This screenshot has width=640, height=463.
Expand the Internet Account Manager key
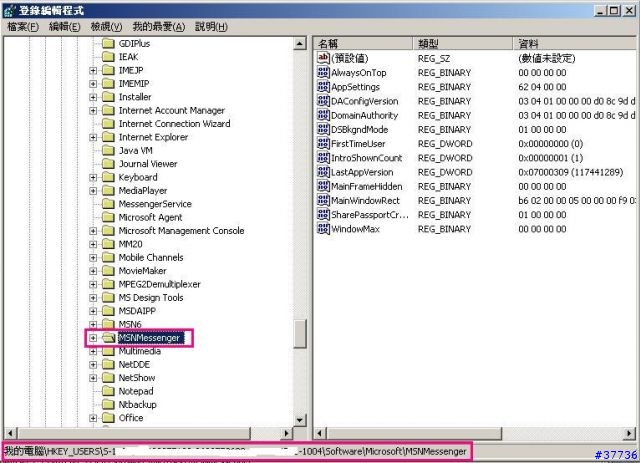click(x=93, y=111)
